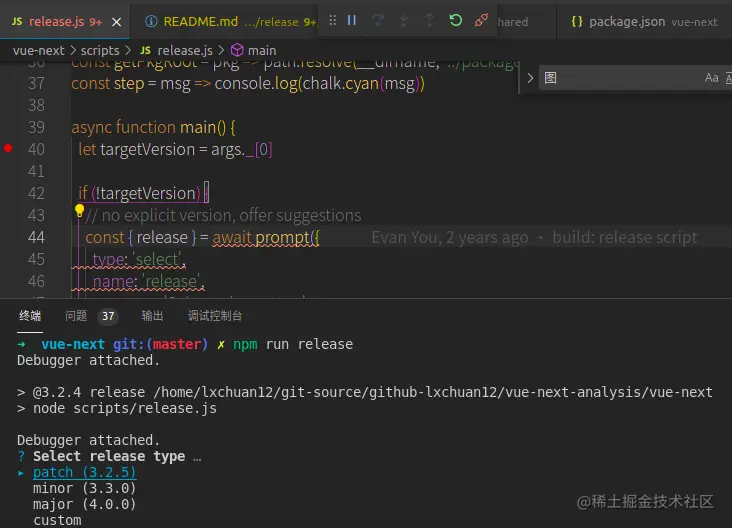Click the step over debug icon
The height and width of the screenshot is (528, 732).
pos(378,20)
